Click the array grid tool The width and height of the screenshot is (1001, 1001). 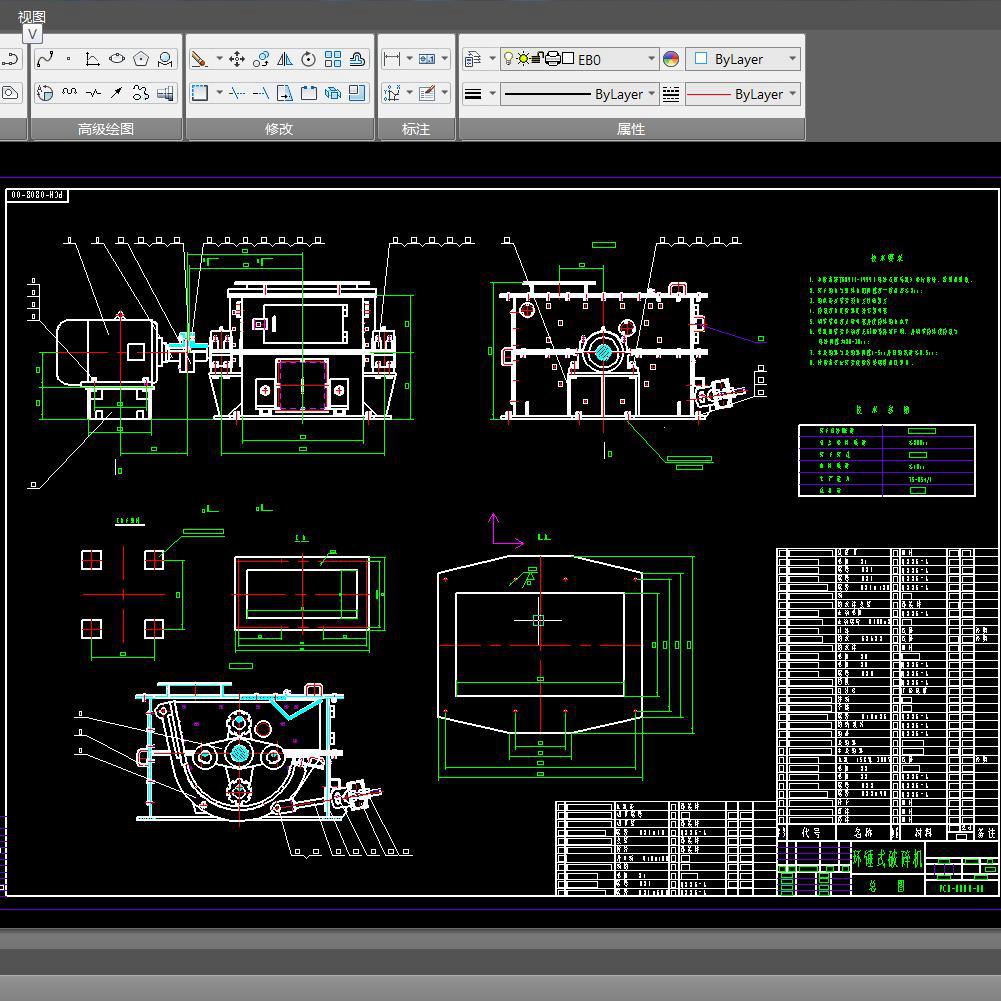(333, 59)
